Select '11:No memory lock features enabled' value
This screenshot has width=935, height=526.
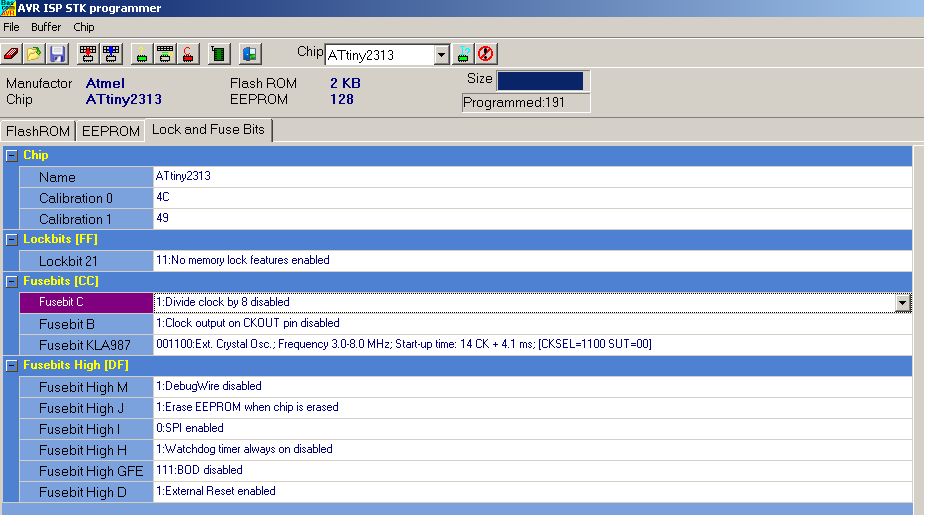[x=532, y=261]
